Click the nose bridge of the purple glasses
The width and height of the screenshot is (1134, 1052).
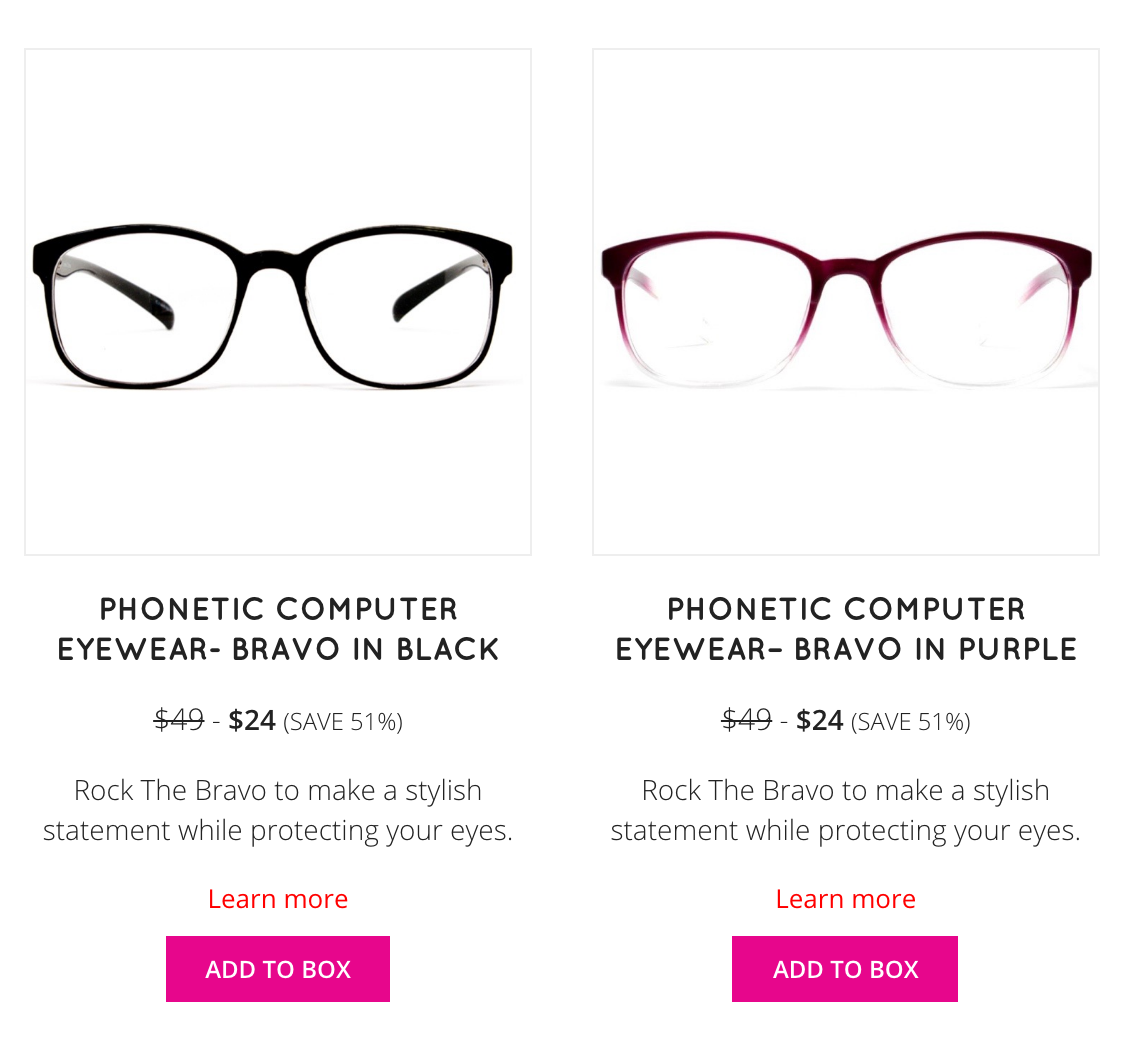tap(847, 268)
